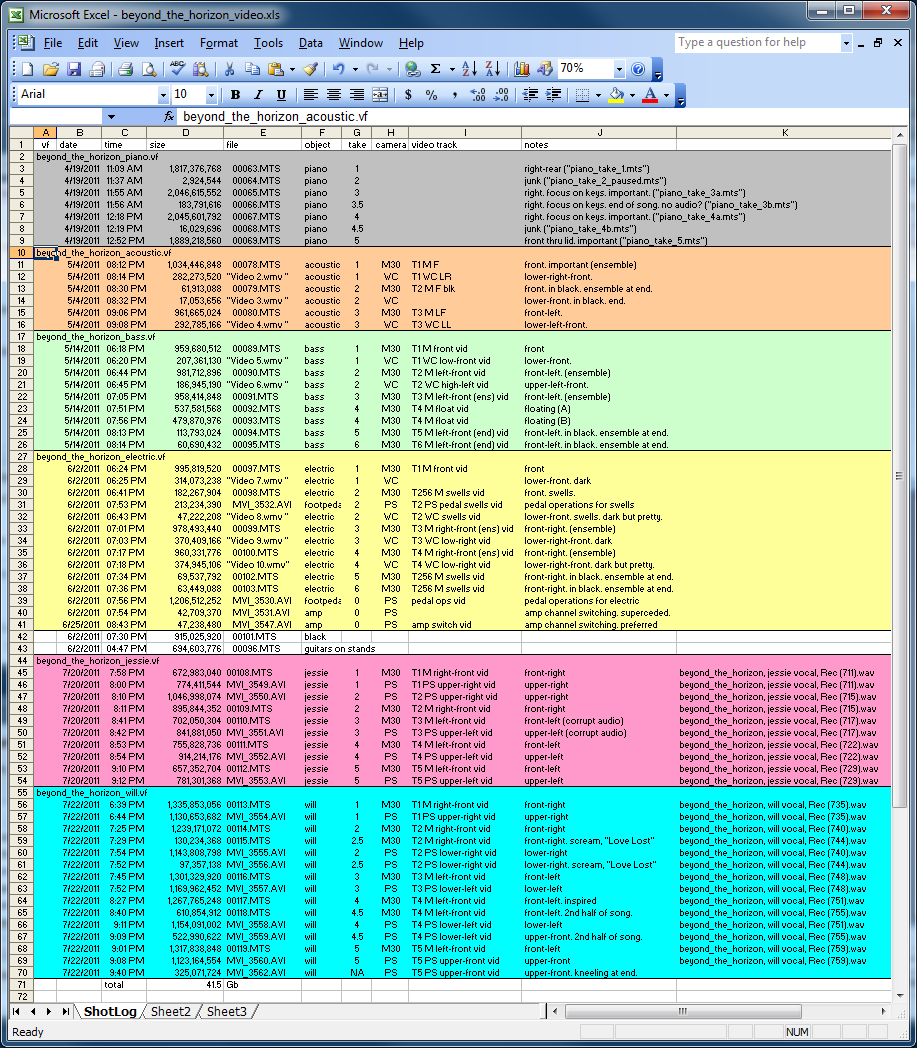Open Excel Help question mark icon
The height and width of the screenshot is (1048, 917).
(638, 69)
